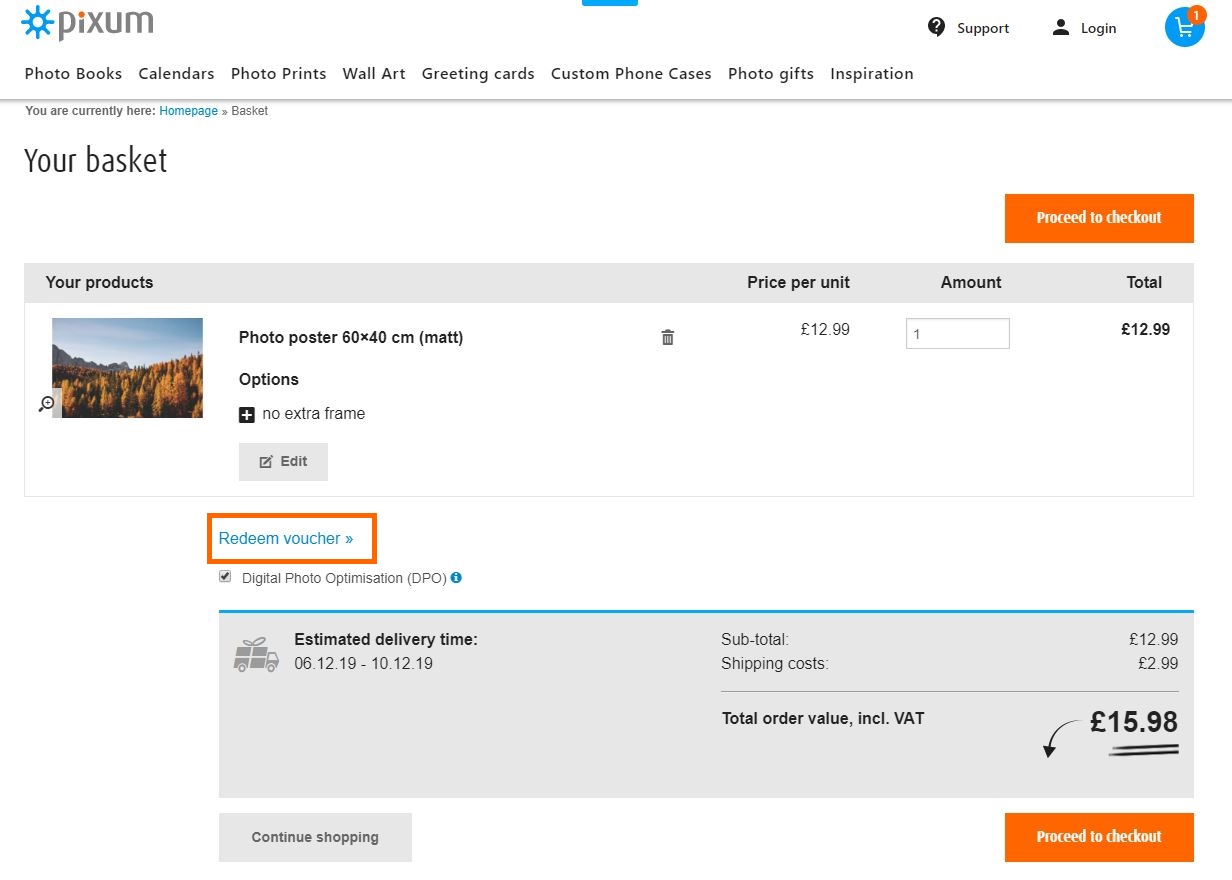Click the Pixum logo
Viewport: 1232px width, 880px height.
click(87, 23)
